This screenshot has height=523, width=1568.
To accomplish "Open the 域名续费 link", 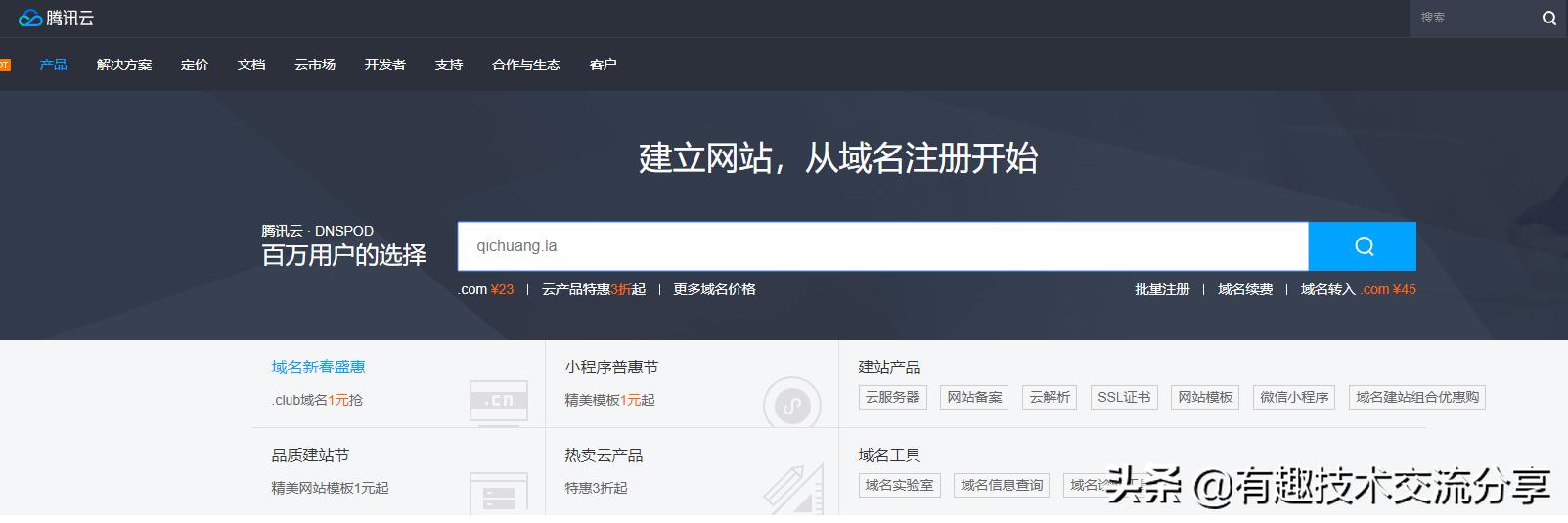I will (1245, 289).
